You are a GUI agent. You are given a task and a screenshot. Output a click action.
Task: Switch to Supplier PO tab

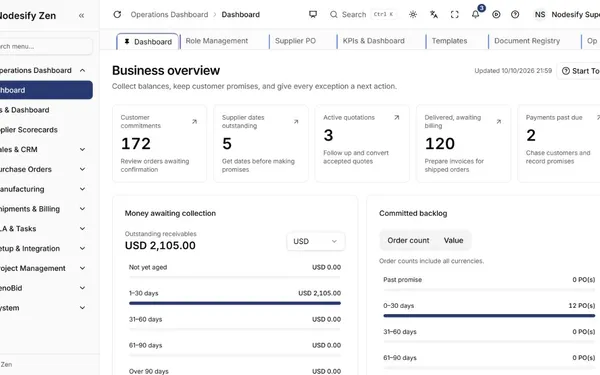pos(295,41)
